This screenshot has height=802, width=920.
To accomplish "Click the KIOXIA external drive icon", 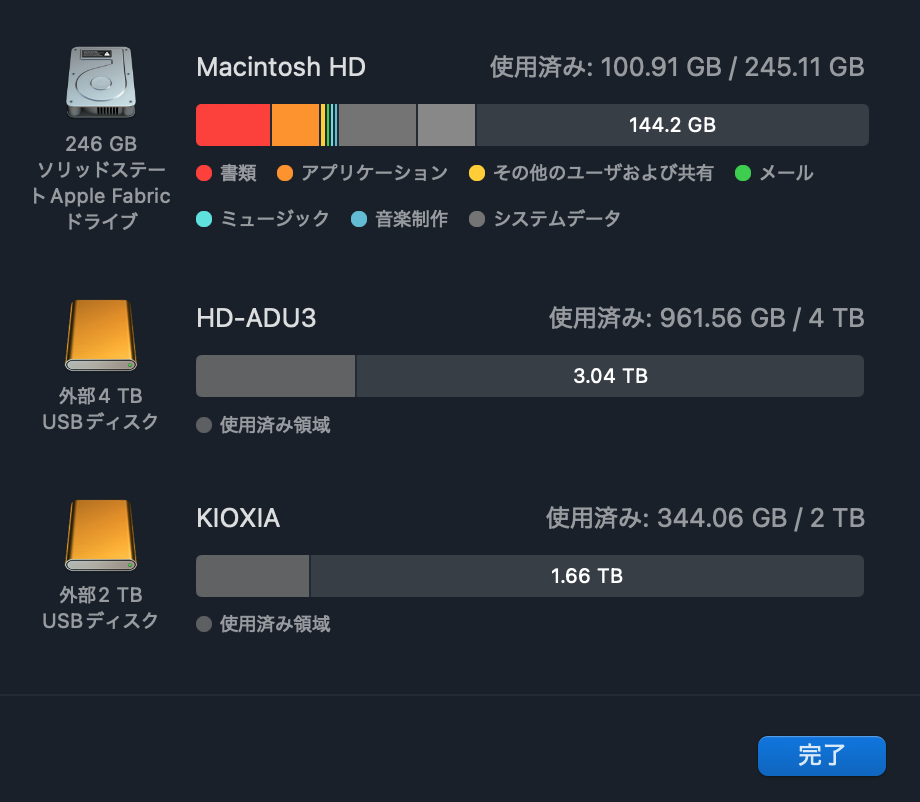I will (x=100, y=533).
